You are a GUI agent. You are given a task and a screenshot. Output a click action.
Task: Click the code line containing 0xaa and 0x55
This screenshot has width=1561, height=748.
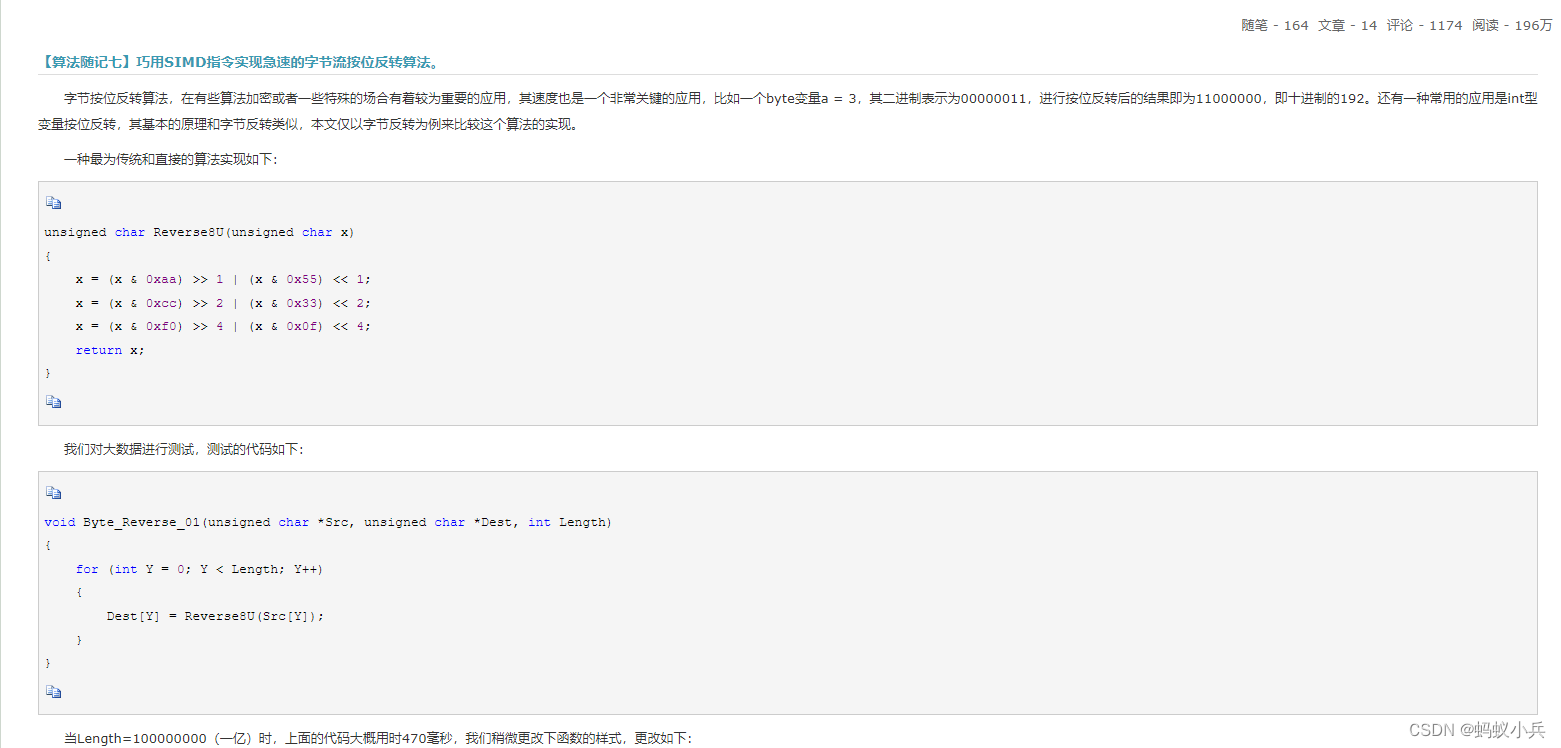click(x=223, y=279)
